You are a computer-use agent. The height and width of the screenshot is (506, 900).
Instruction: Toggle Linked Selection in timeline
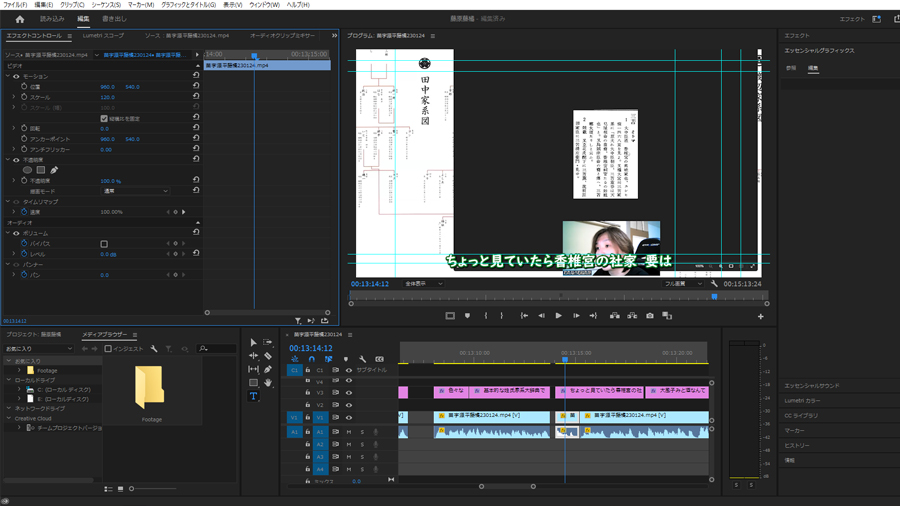pos(328,359)
